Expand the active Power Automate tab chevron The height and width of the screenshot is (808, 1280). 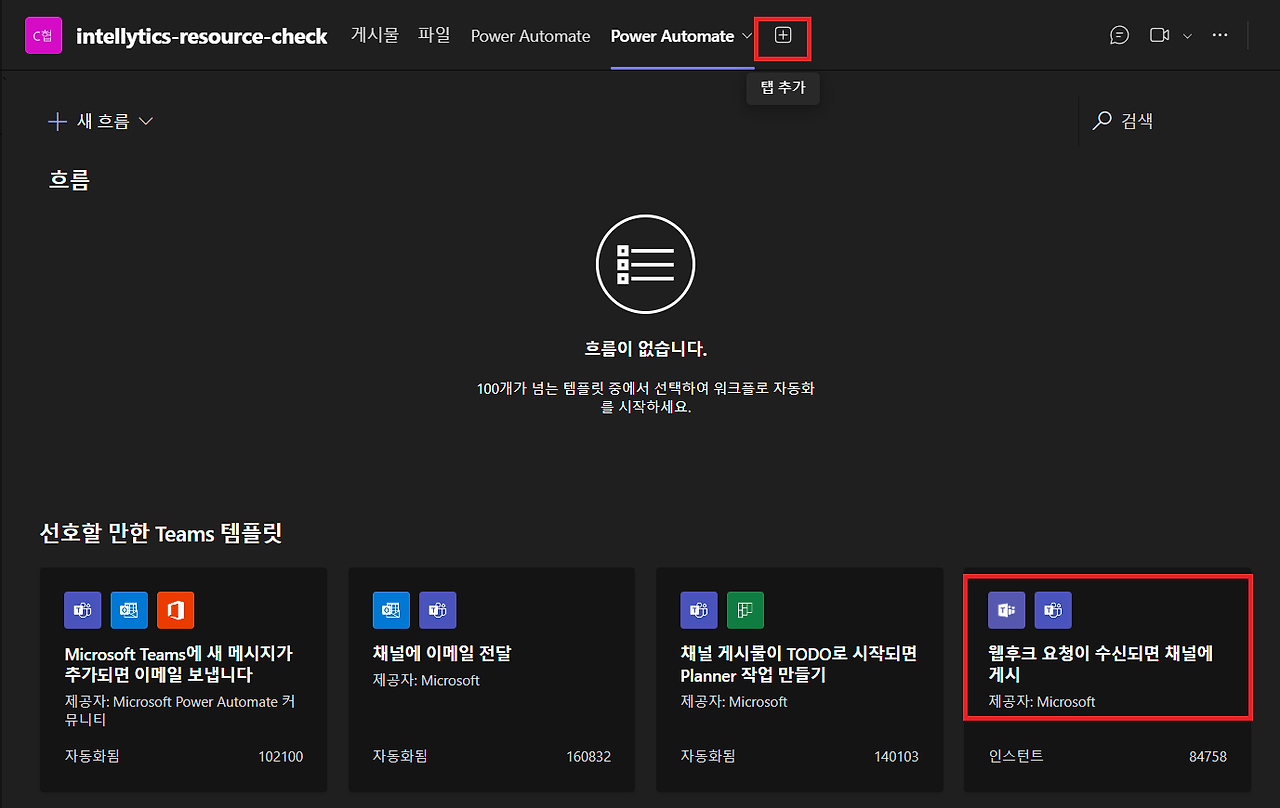click(746, 37)
